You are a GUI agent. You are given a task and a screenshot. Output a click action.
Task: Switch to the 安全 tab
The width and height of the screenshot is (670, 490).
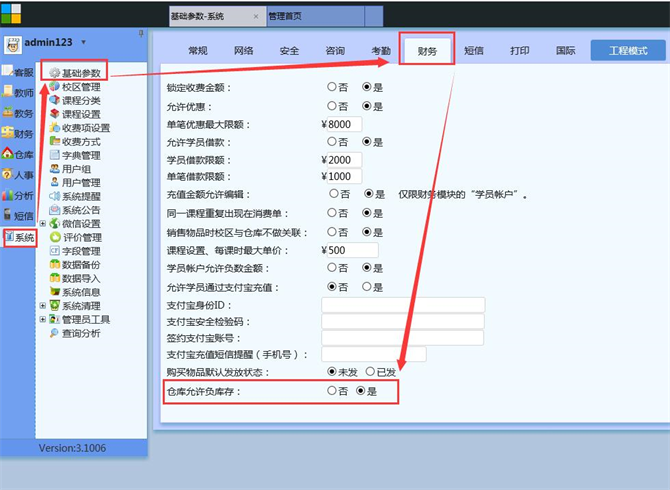[x=289, y=51]
